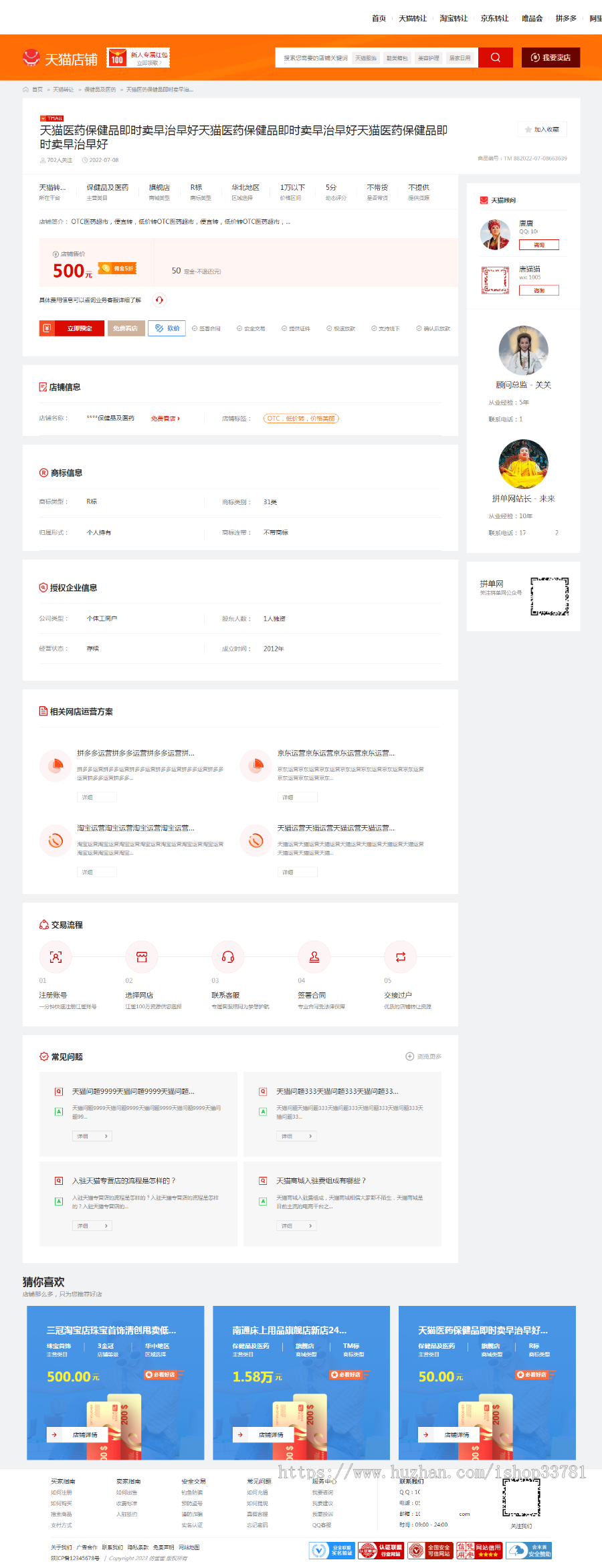Open 淘宝转让 in top navigation
The width and height of the screenshot is (602, 1568).
[454, 18]
